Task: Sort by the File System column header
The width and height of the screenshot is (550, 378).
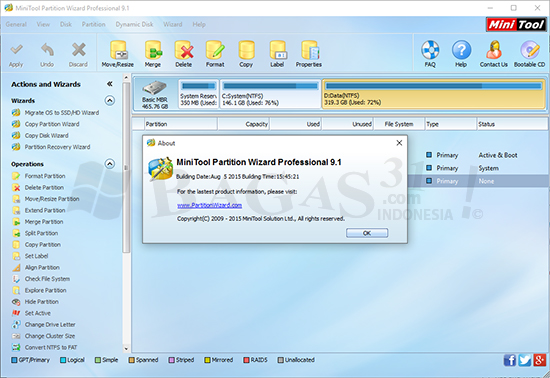Action: (x=399, y=124)
